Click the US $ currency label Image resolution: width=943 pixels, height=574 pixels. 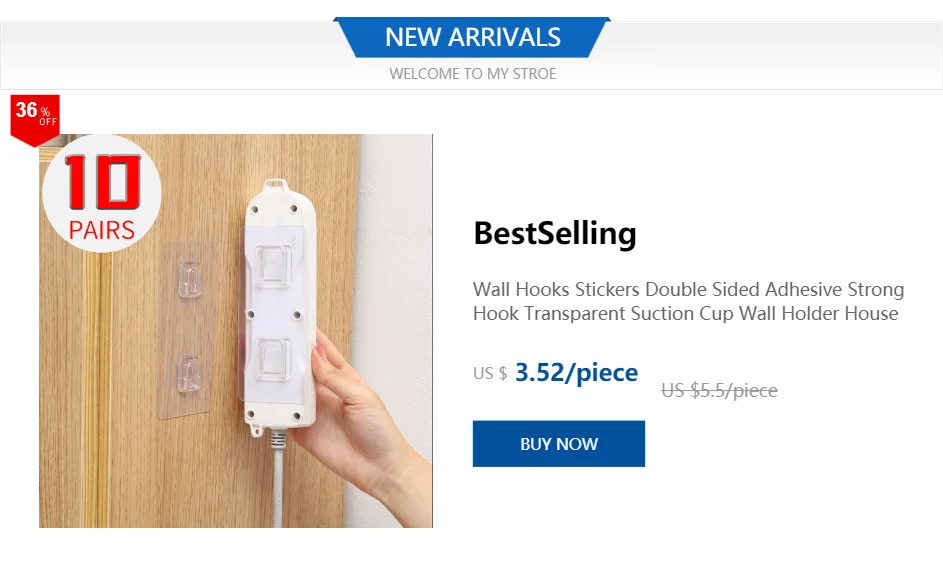[490, 374]
